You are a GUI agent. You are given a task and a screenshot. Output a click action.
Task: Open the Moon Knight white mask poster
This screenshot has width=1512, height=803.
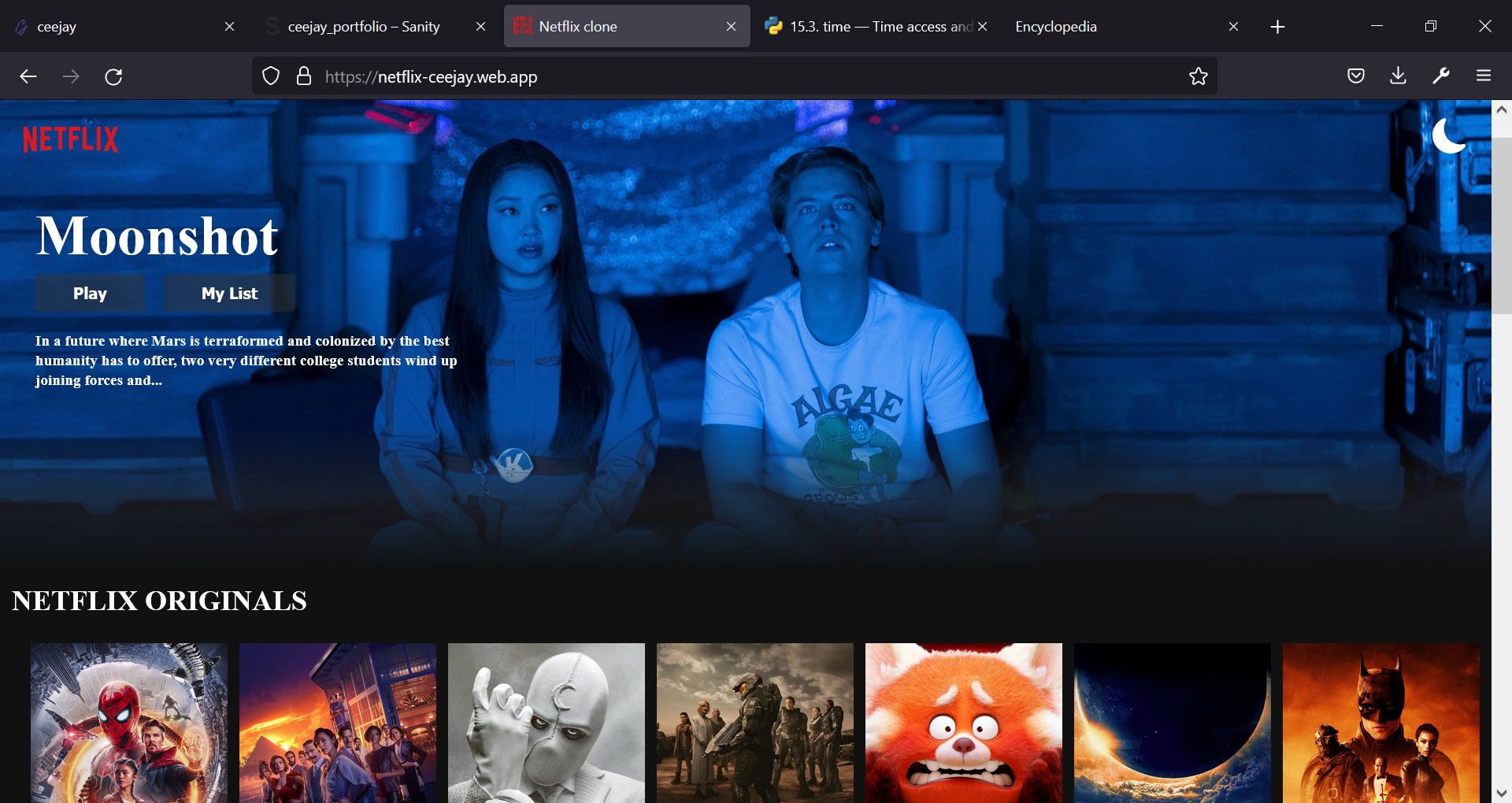(547, 723)
